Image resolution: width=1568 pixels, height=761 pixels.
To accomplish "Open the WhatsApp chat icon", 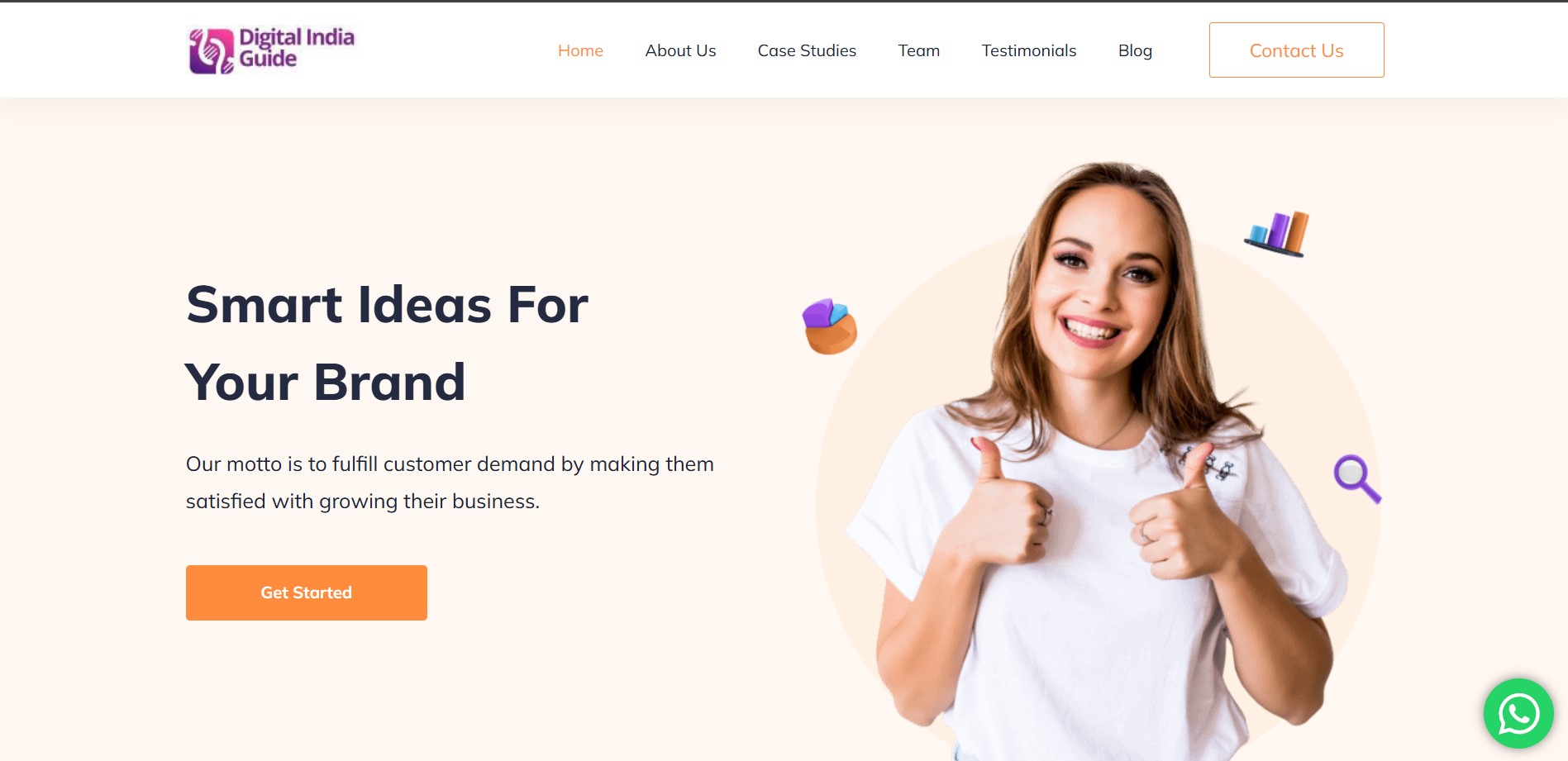I will (x=1518, y=714).
